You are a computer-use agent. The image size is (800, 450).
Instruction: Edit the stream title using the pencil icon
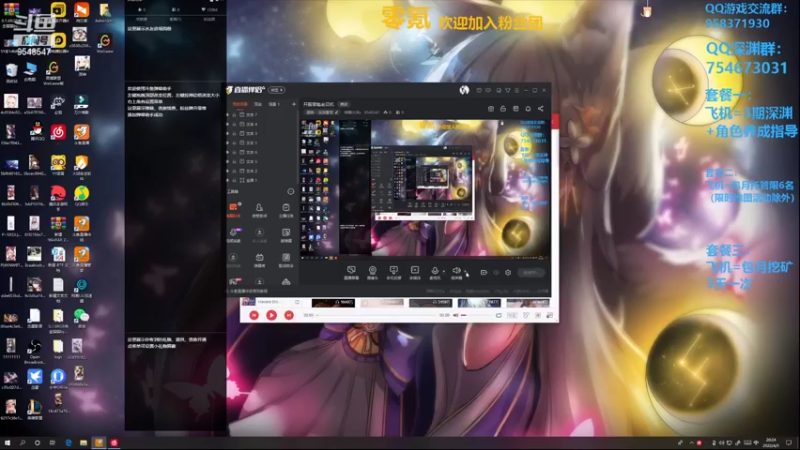coord(336,112)
